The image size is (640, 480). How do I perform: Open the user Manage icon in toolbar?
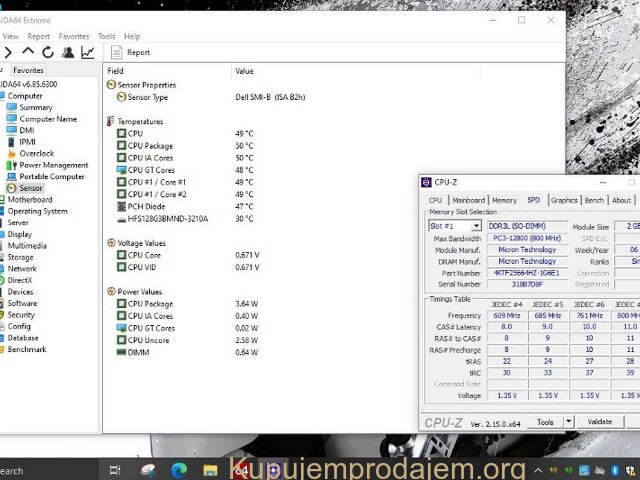(x=68, y=52)
